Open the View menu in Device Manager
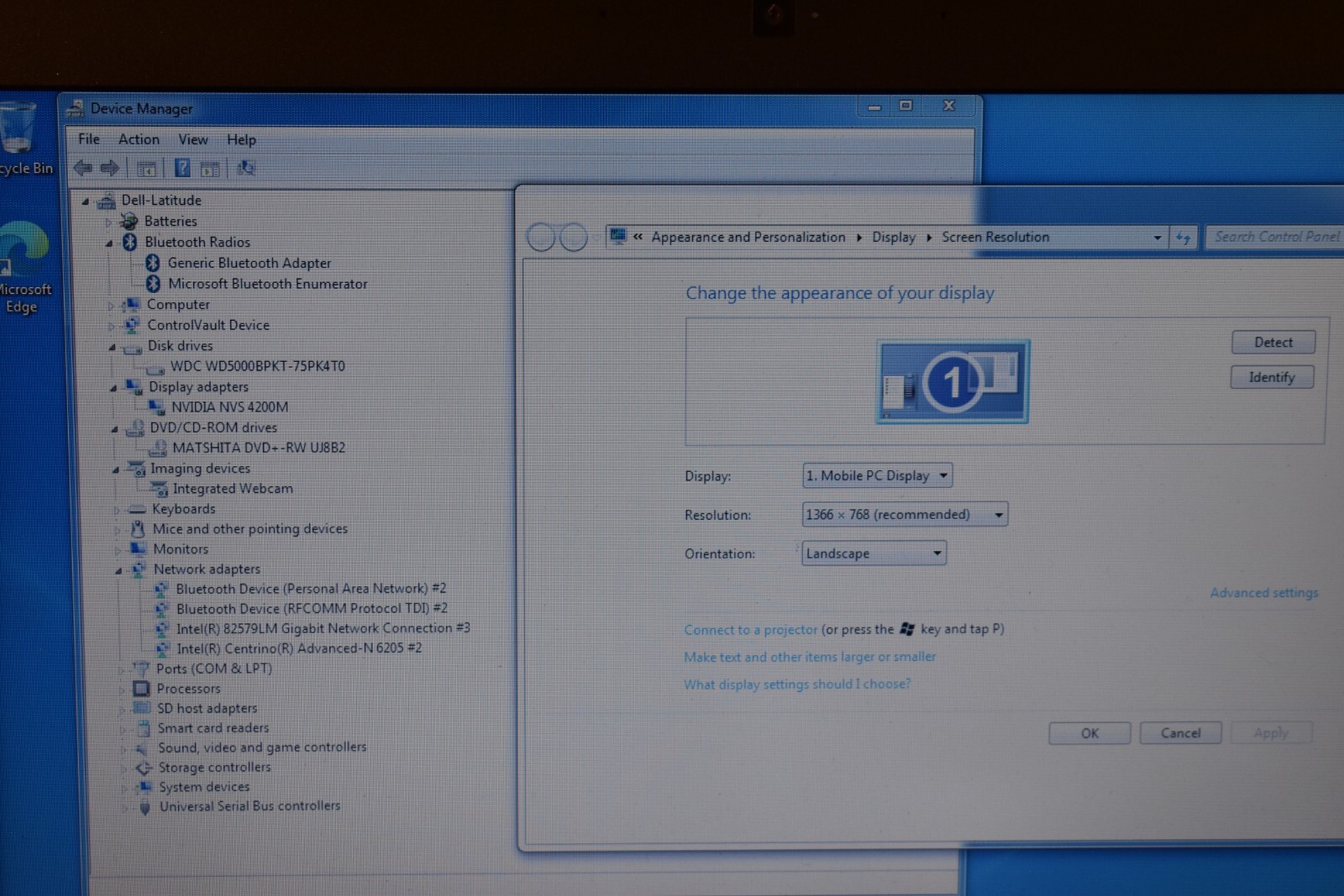Viewport: 1344px width, 896px height. 193,139
